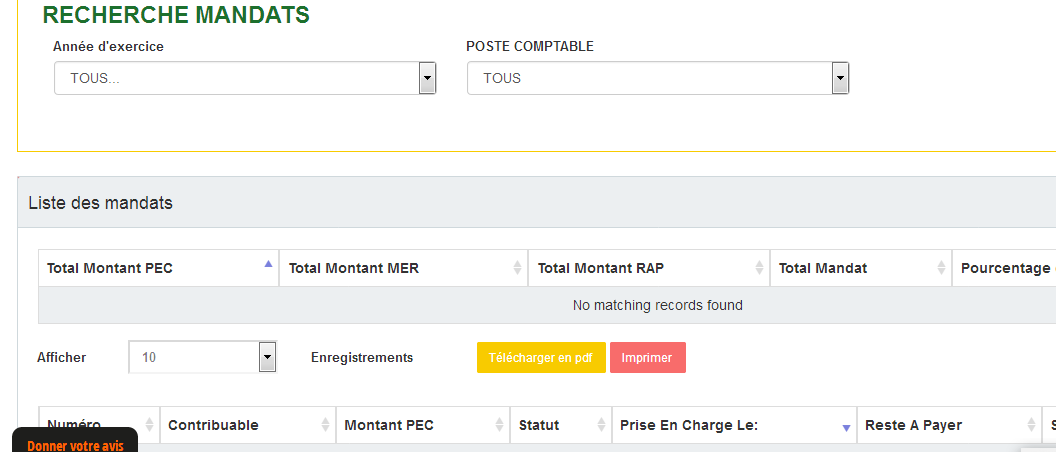Toggle descending sort on Prise En Charge Le
1056x452 pixels.
pyautogui.click(x=846, y=427)
